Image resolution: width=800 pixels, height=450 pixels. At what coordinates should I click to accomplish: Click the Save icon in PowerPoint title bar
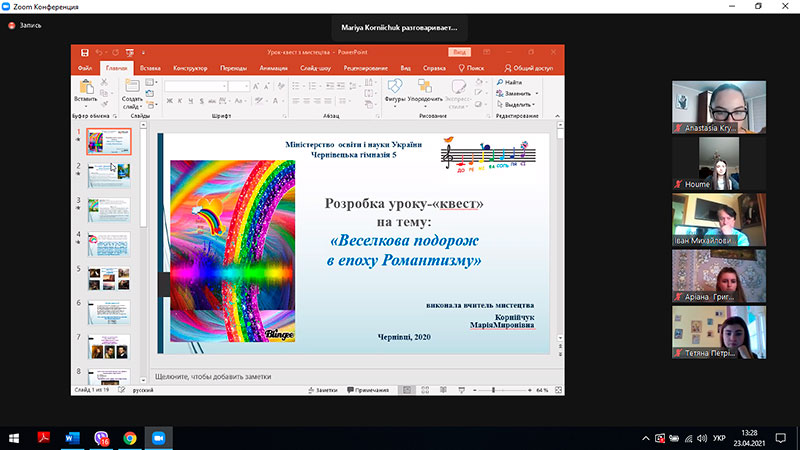point(85,53)
